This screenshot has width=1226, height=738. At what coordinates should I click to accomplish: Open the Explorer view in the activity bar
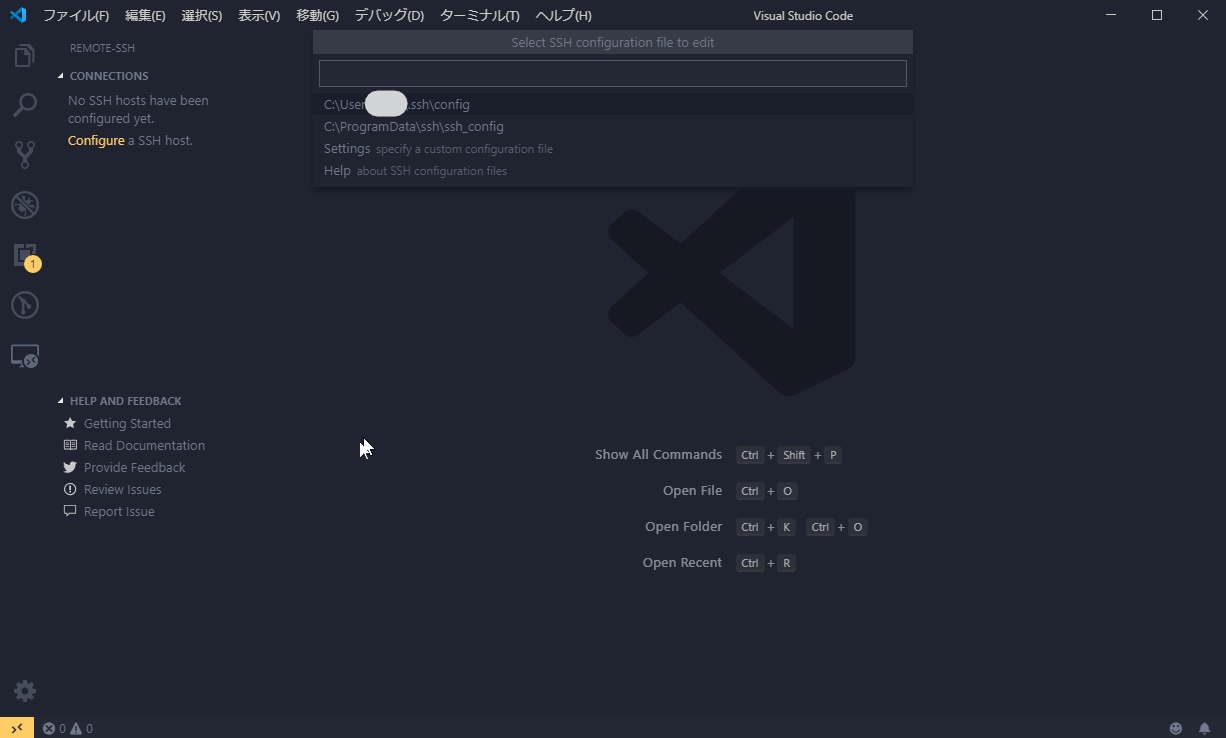click(x=24, y=55)
